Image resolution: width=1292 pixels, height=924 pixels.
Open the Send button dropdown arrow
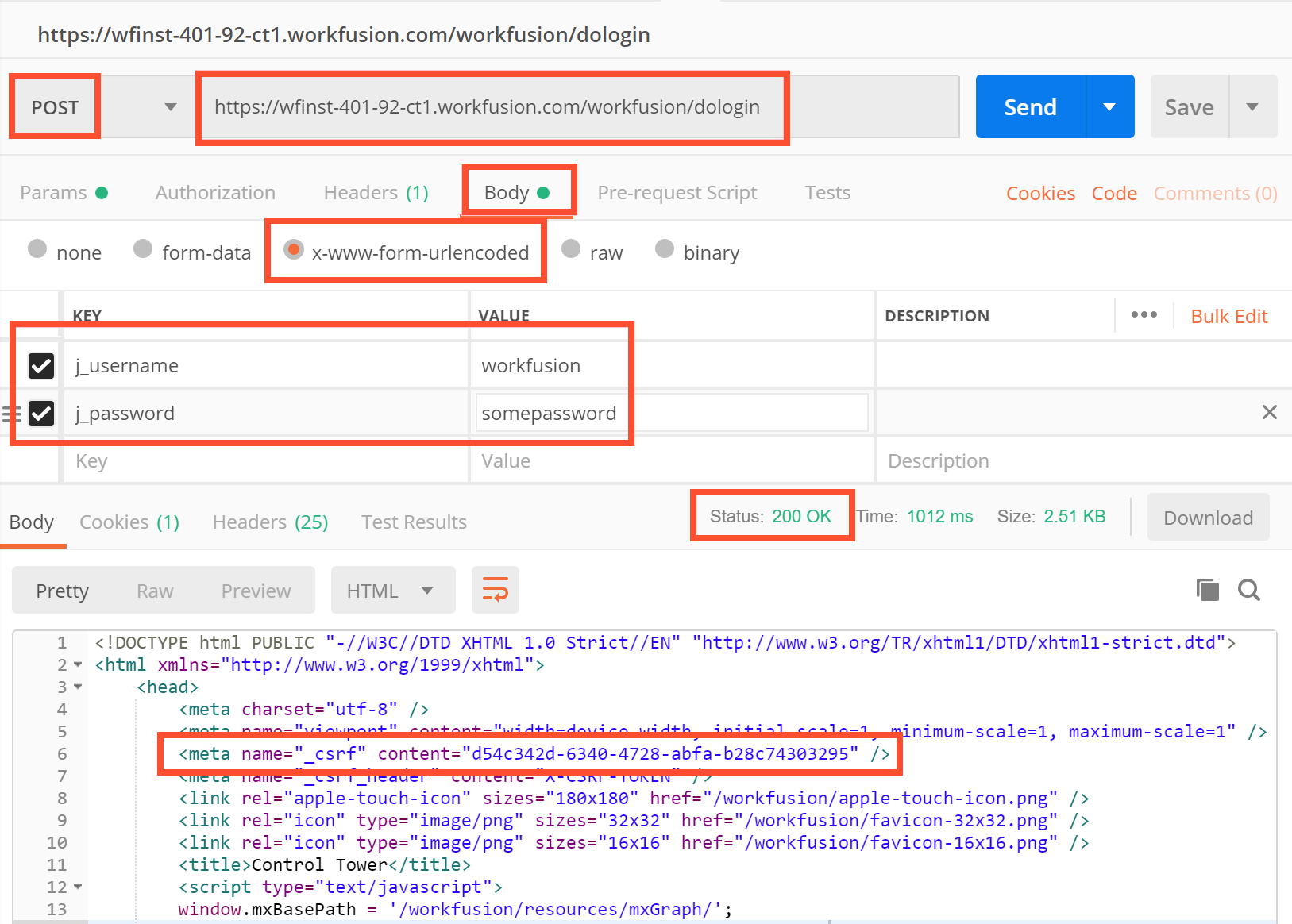pos(1110,106)
